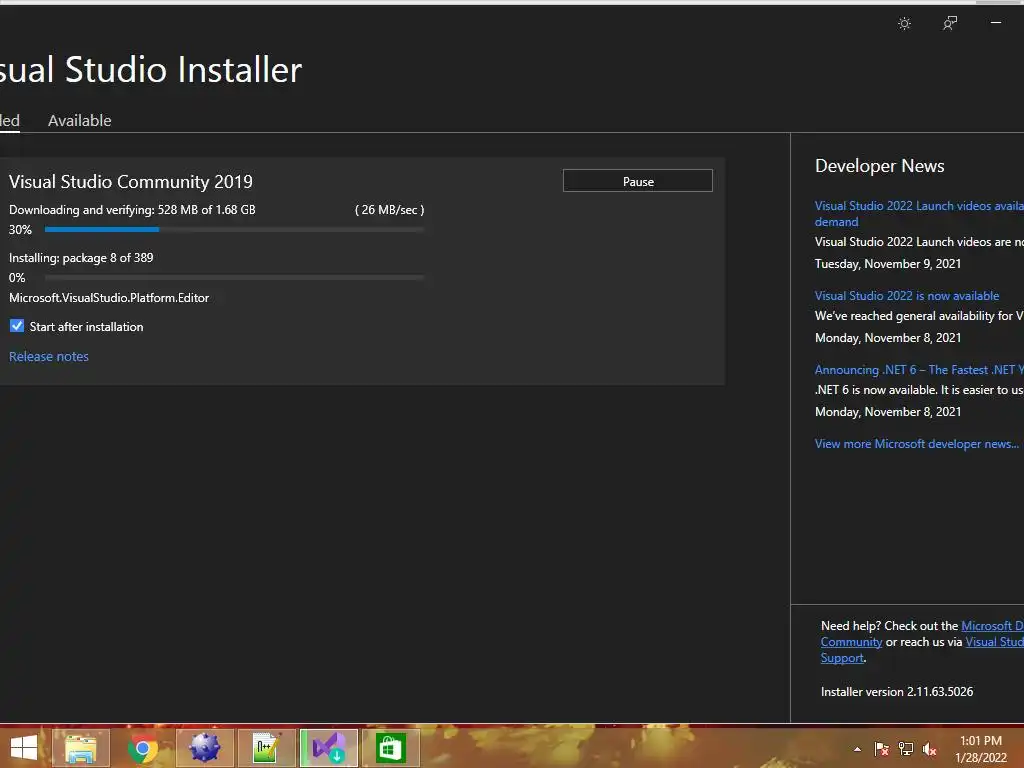Show hidden system tray icons
The width and height of the screenshot is (1024, 768).
857,749
